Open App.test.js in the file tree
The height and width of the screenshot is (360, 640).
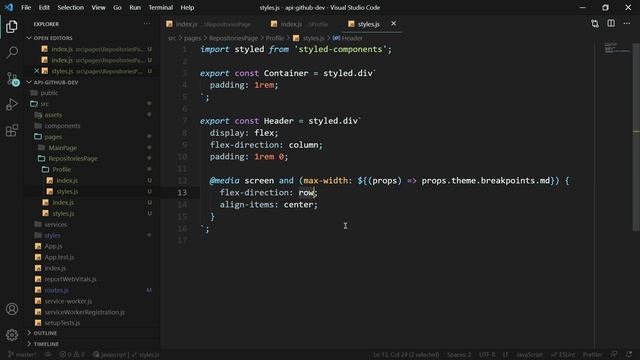click(60, 257)
